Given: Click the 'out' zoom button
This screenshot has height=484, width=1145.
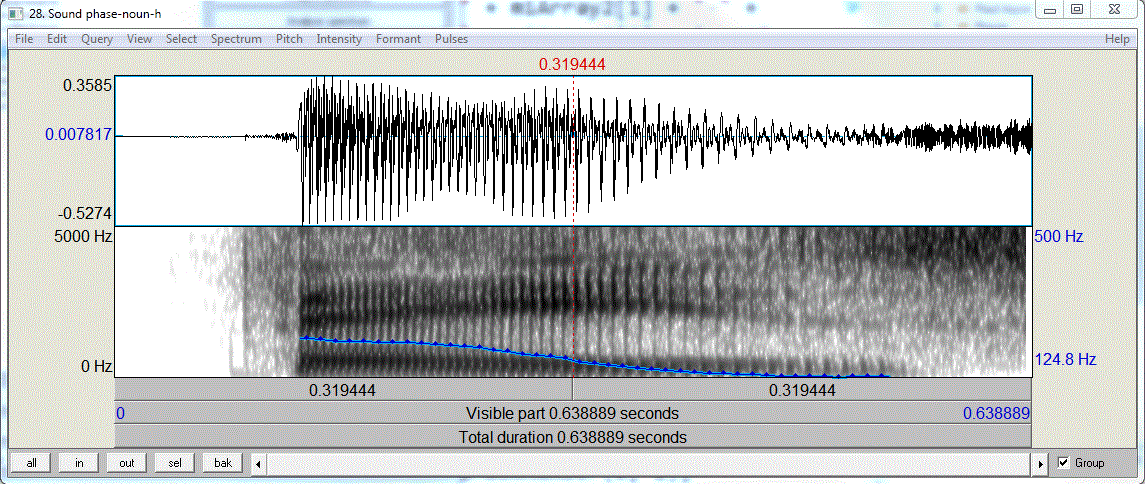Looking at the screenshot, I should point(126,463).
